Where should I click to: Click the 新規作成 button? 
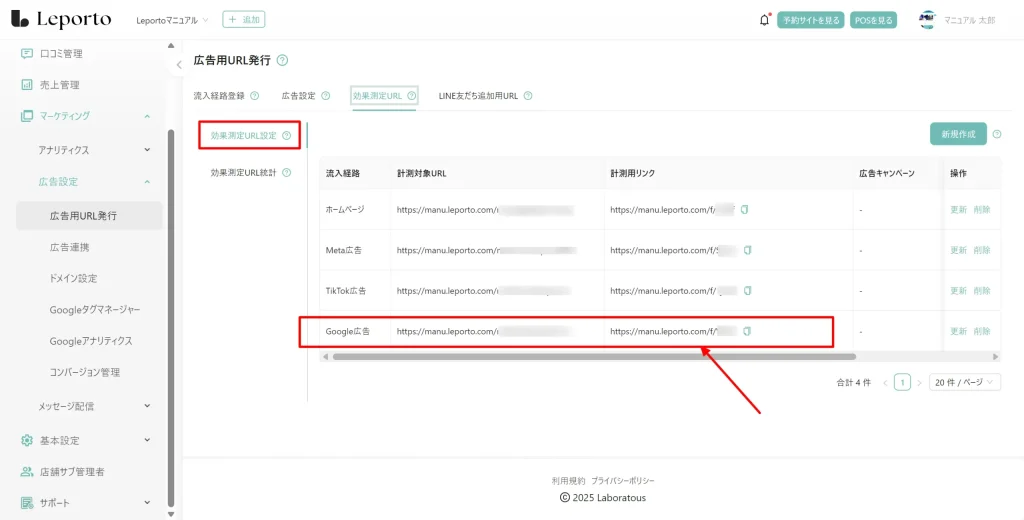pos(958,134)
